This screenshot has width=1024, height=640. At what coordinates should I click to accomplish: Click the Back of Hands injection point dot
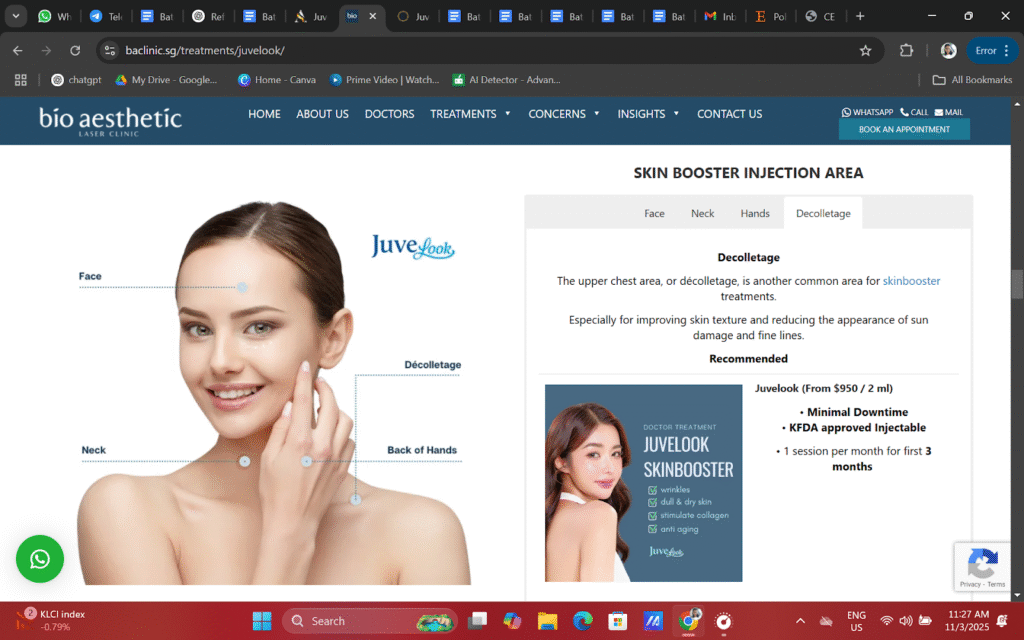pyautogui.click(x=306, y=461)
